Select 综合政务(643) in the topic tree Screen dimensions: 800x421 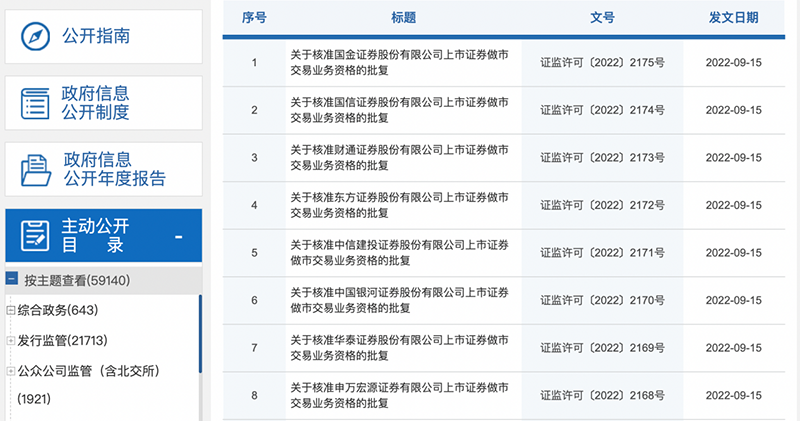[x=58, y=310]
